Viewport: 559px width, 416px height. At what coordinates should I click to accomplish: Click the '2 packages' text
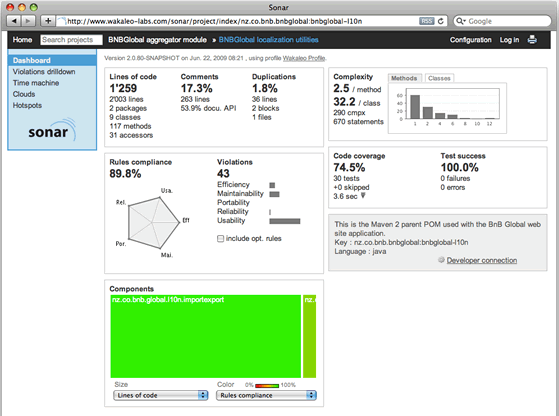click(128, 108)
